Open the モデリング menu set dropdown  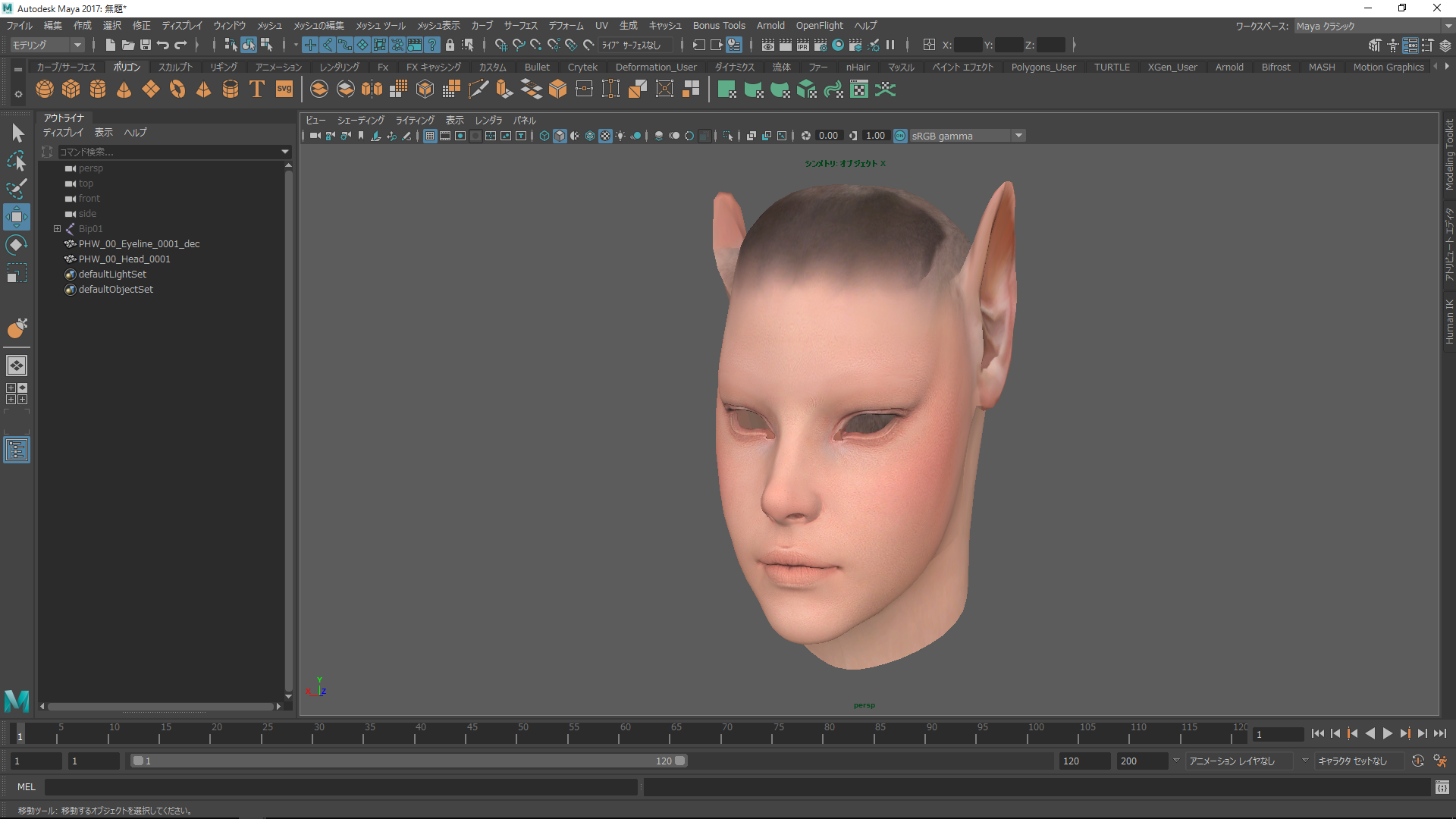47,45
